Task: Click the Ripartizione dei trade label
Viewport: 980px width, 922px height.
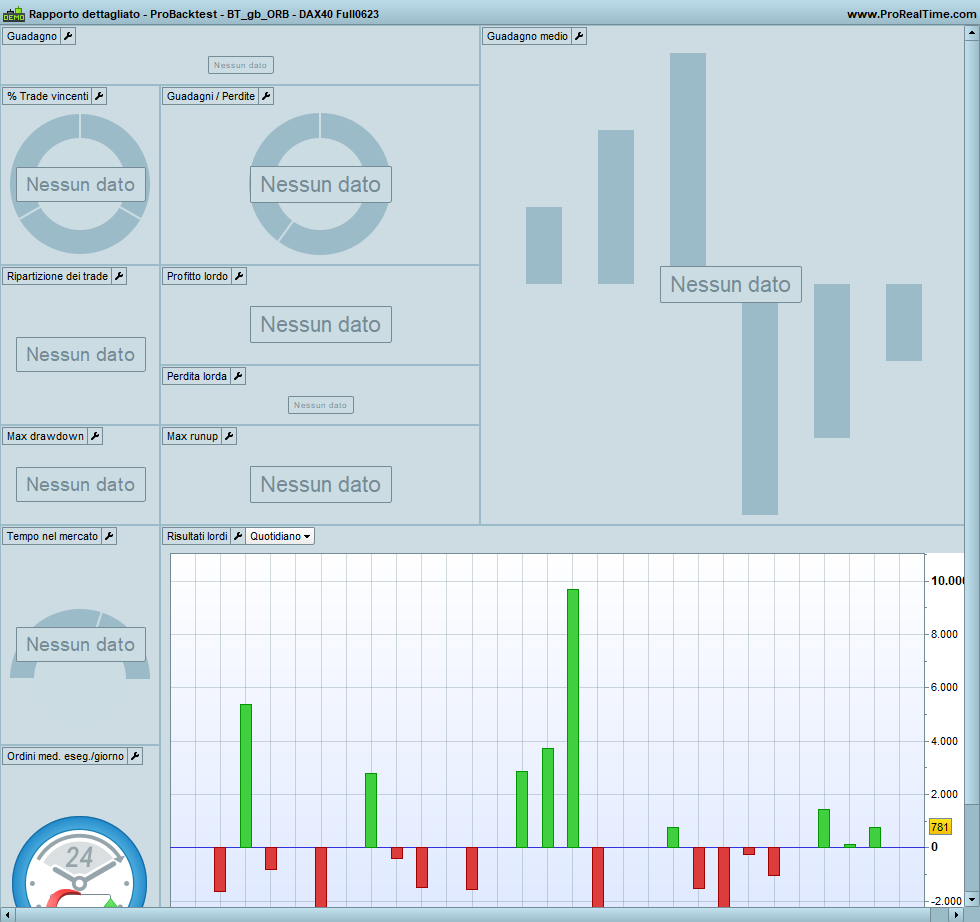Action: tap(58, 276)
